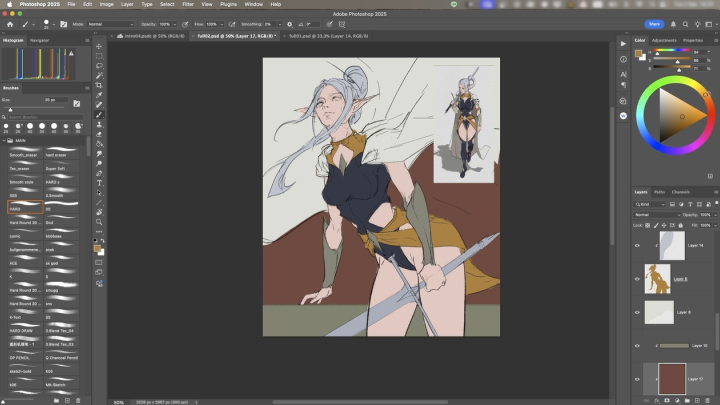
Task: Click the blue Share button
Action: click(654, 23)
